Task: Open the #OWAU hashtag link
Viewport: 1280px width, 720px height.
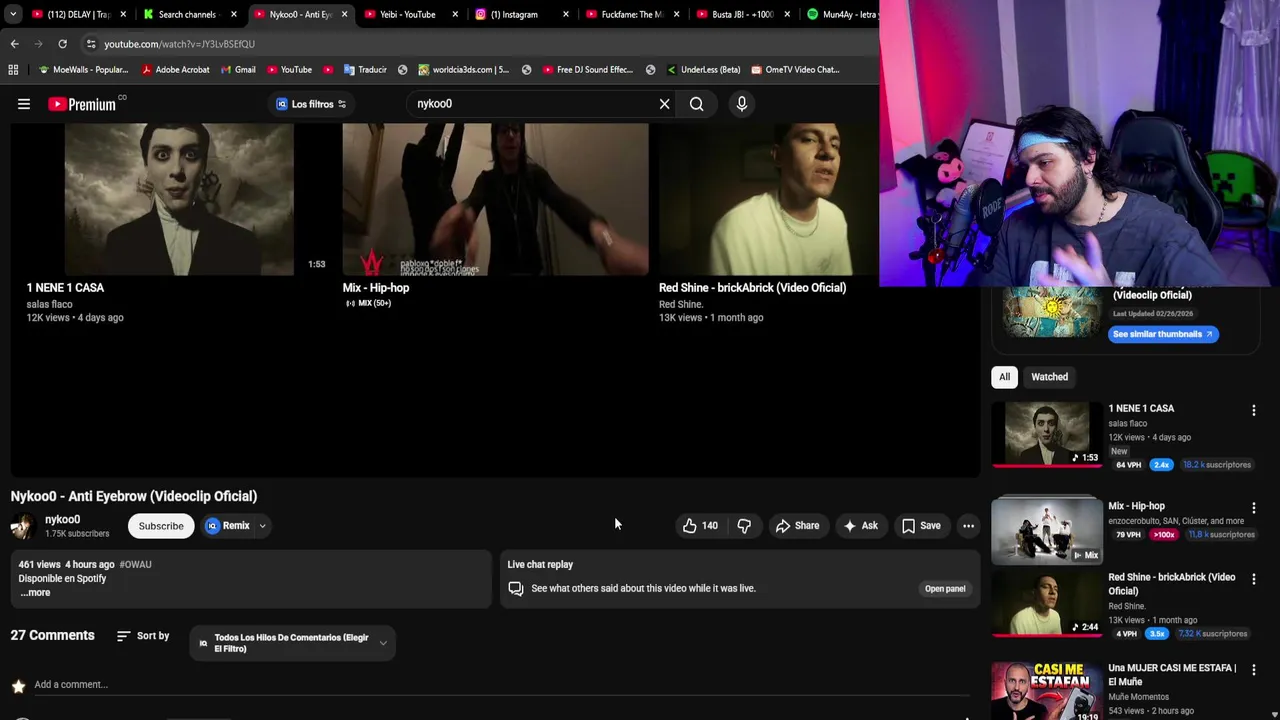Action: [x=135, y=565]
